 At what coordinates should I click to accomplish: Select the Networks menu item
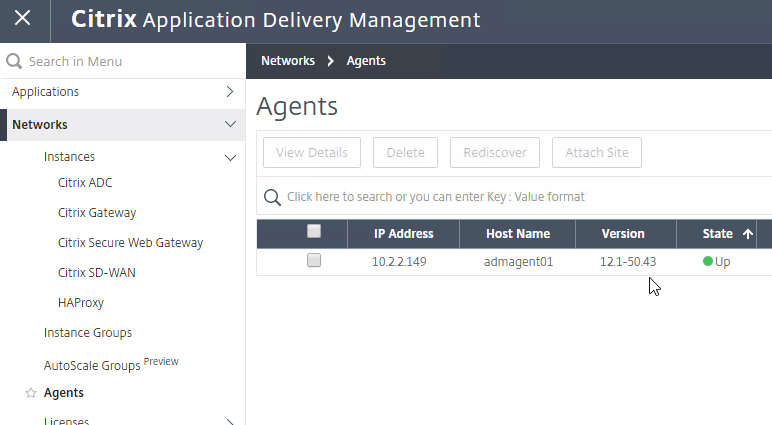click(40, 125)
